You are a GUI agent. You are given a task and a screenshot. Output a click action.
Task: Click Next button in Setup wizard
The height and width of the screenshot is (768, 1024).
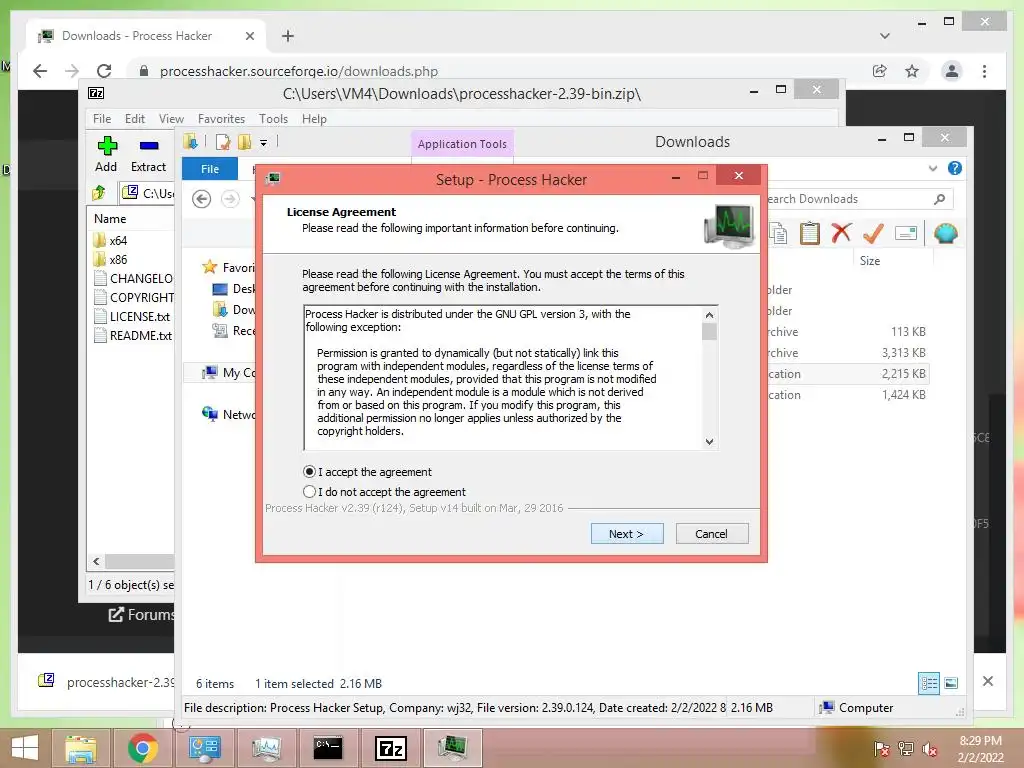tap(627, 534)
